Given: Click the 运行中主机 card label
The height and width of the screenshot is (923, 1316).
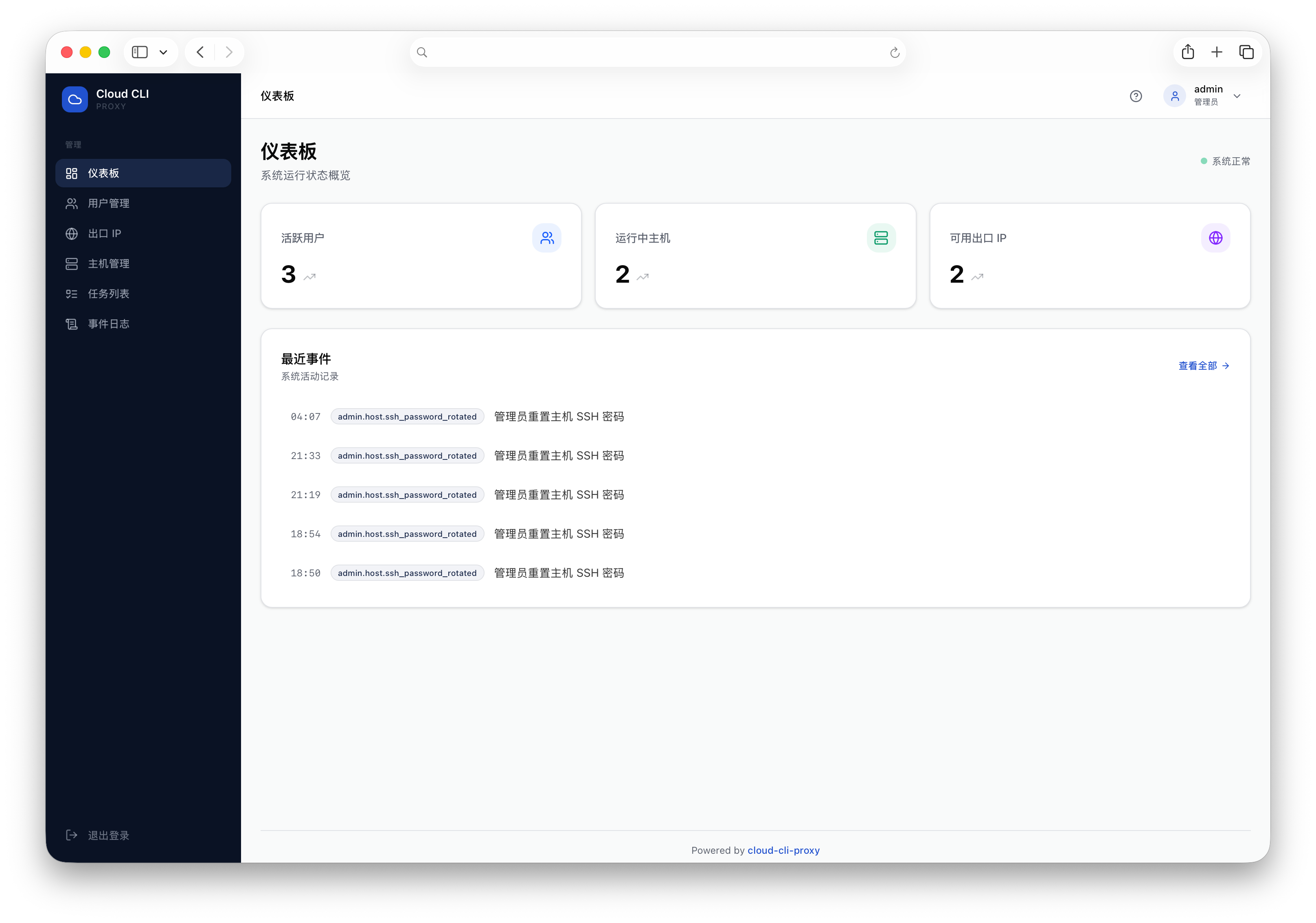Looking at the screenshot, I should tap(643, 238).
